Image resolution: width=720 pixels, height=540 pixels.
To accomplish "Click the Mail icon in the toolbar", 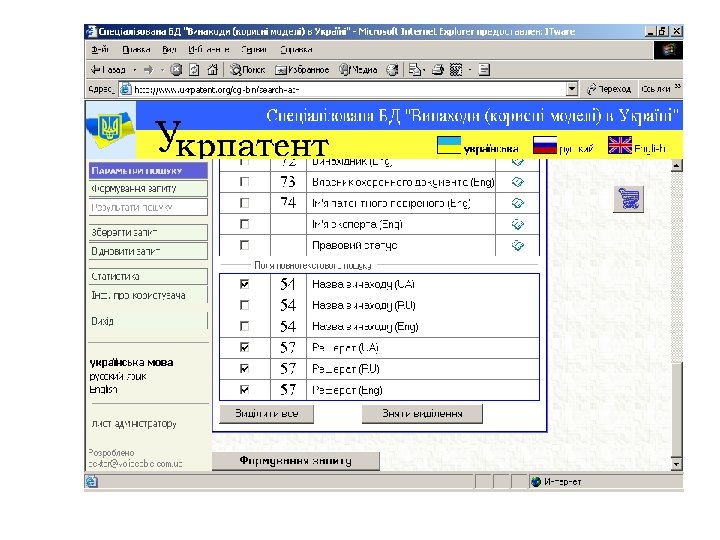I will (x=414, y=70).
